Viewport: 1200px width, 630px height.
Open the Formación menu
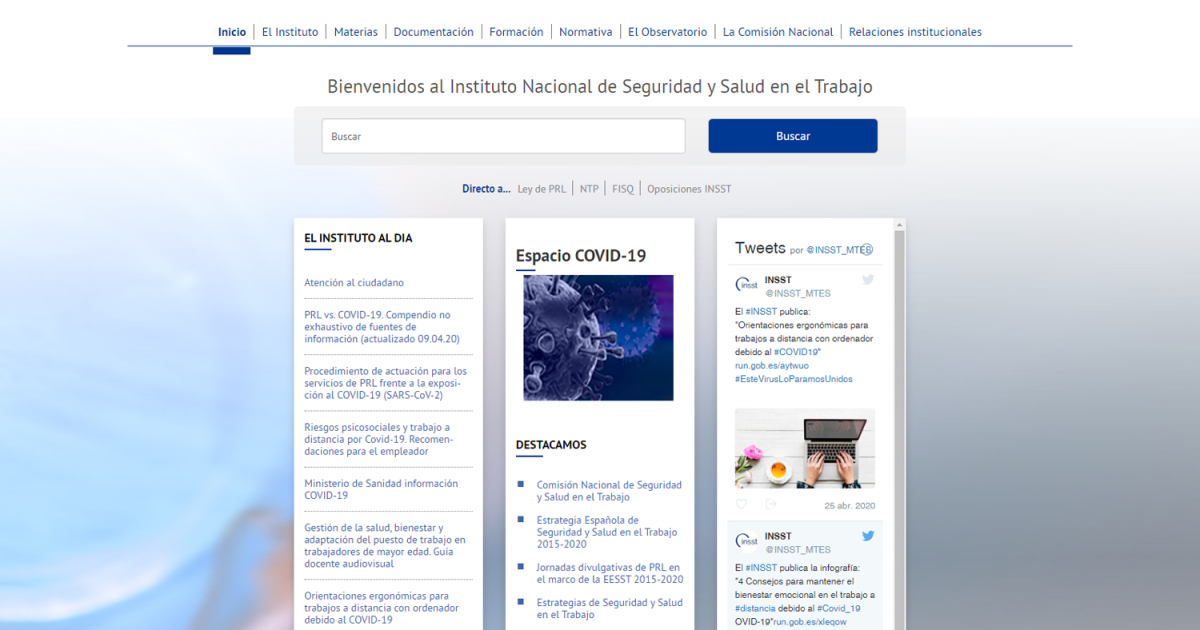click(516, 32)
